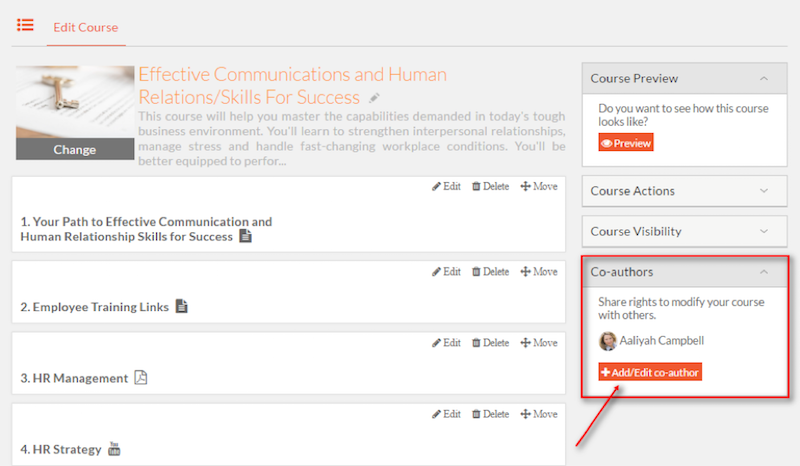800x466 pixels.
Task: Click document icon after first lesson title
Action: click(246, 236)
